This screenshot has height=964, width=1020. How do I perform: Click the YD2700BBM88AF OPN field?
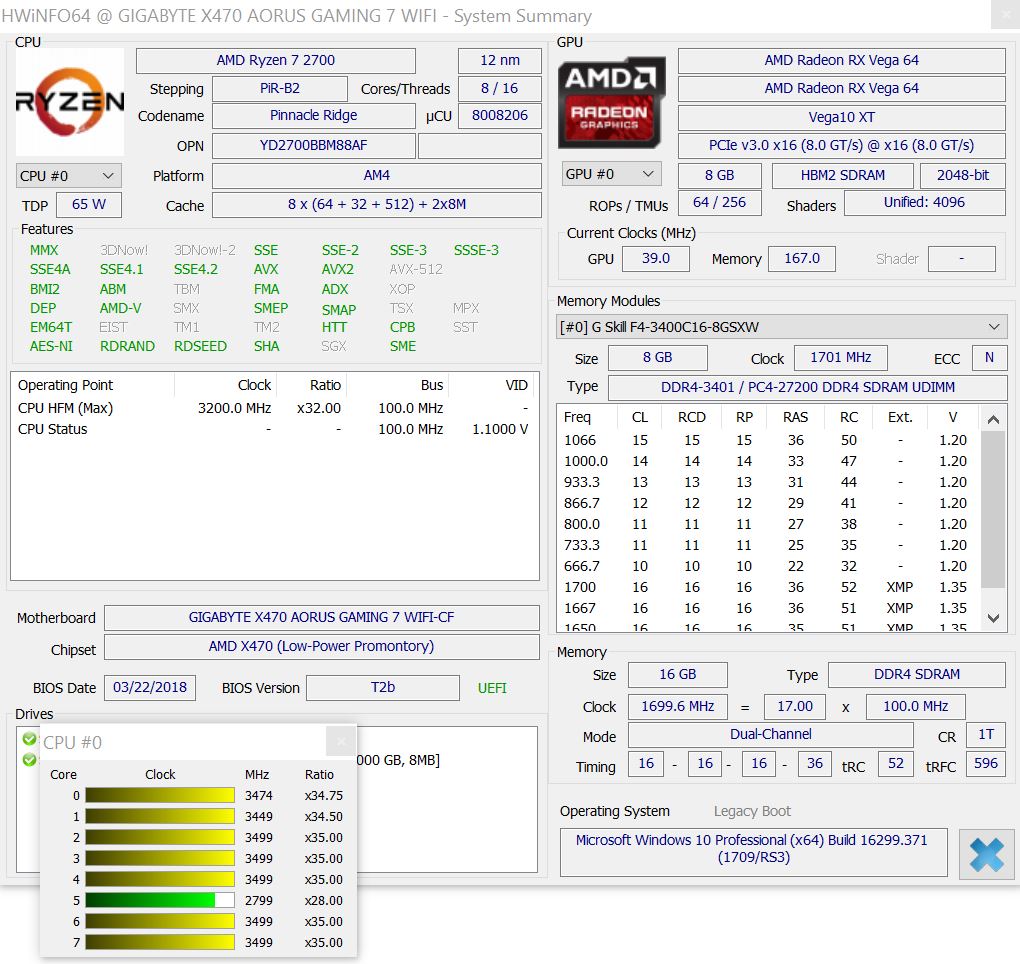point(314,146)
